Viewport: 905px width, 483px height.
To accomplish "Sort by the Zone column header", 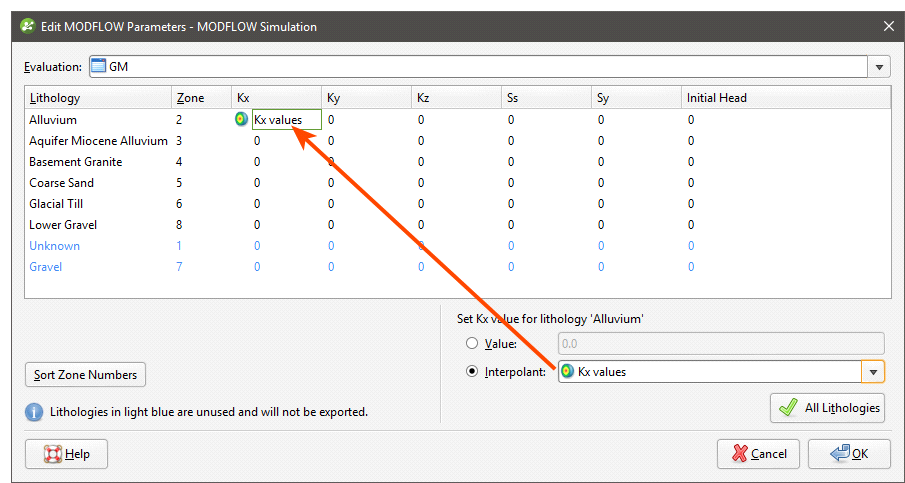I will 201,98.
